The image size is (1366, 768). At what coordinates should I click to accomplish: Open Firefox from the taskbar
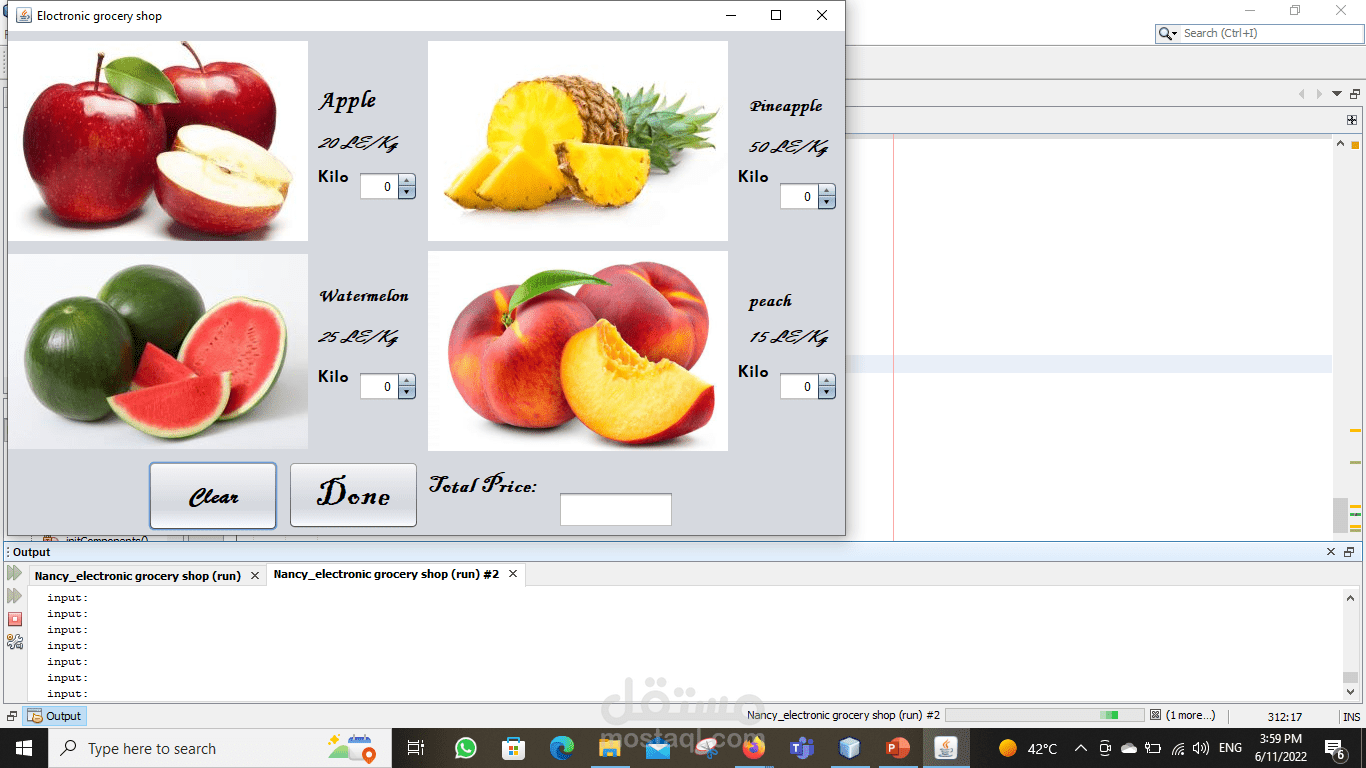754,748
